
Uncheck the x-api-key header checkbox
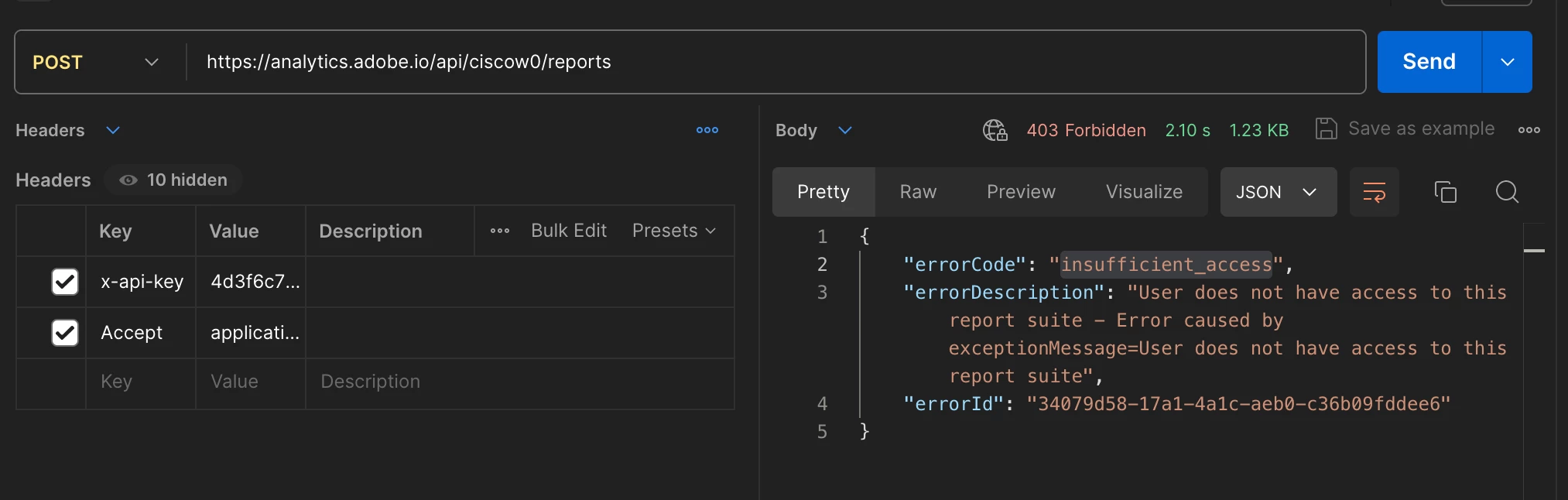pos(65,282)
